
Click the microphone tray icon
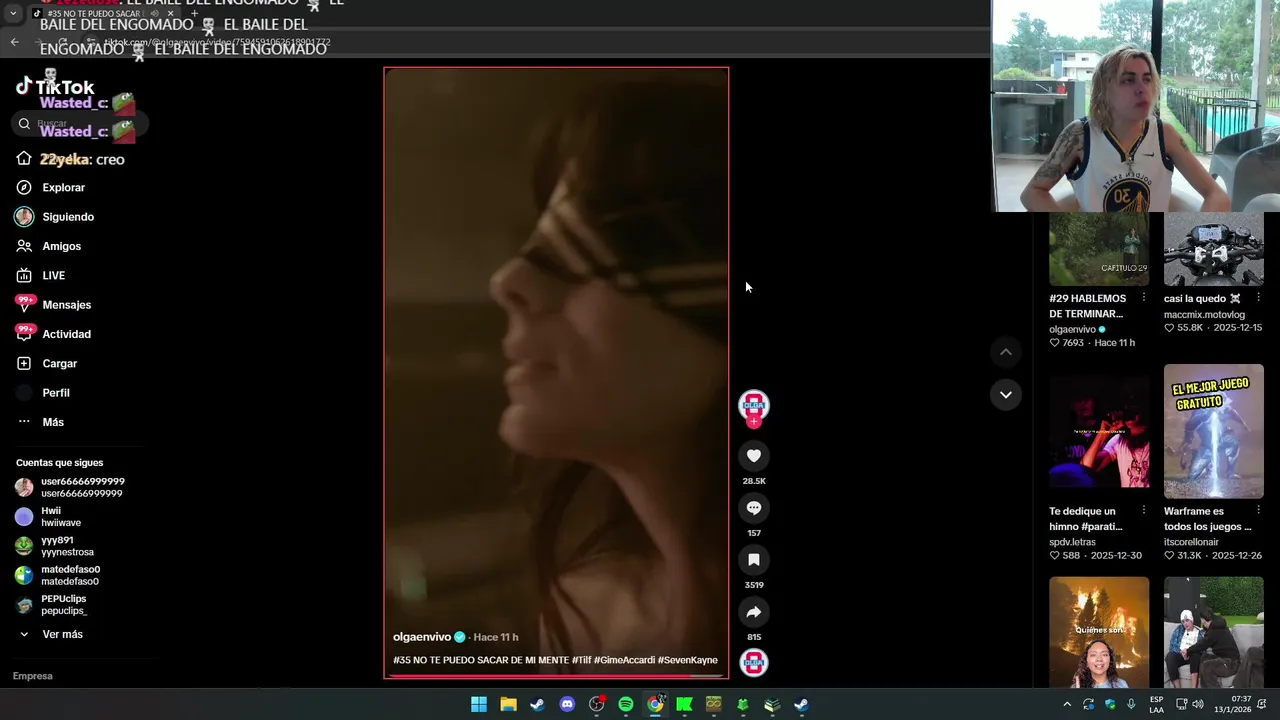tap(1131, 704)
